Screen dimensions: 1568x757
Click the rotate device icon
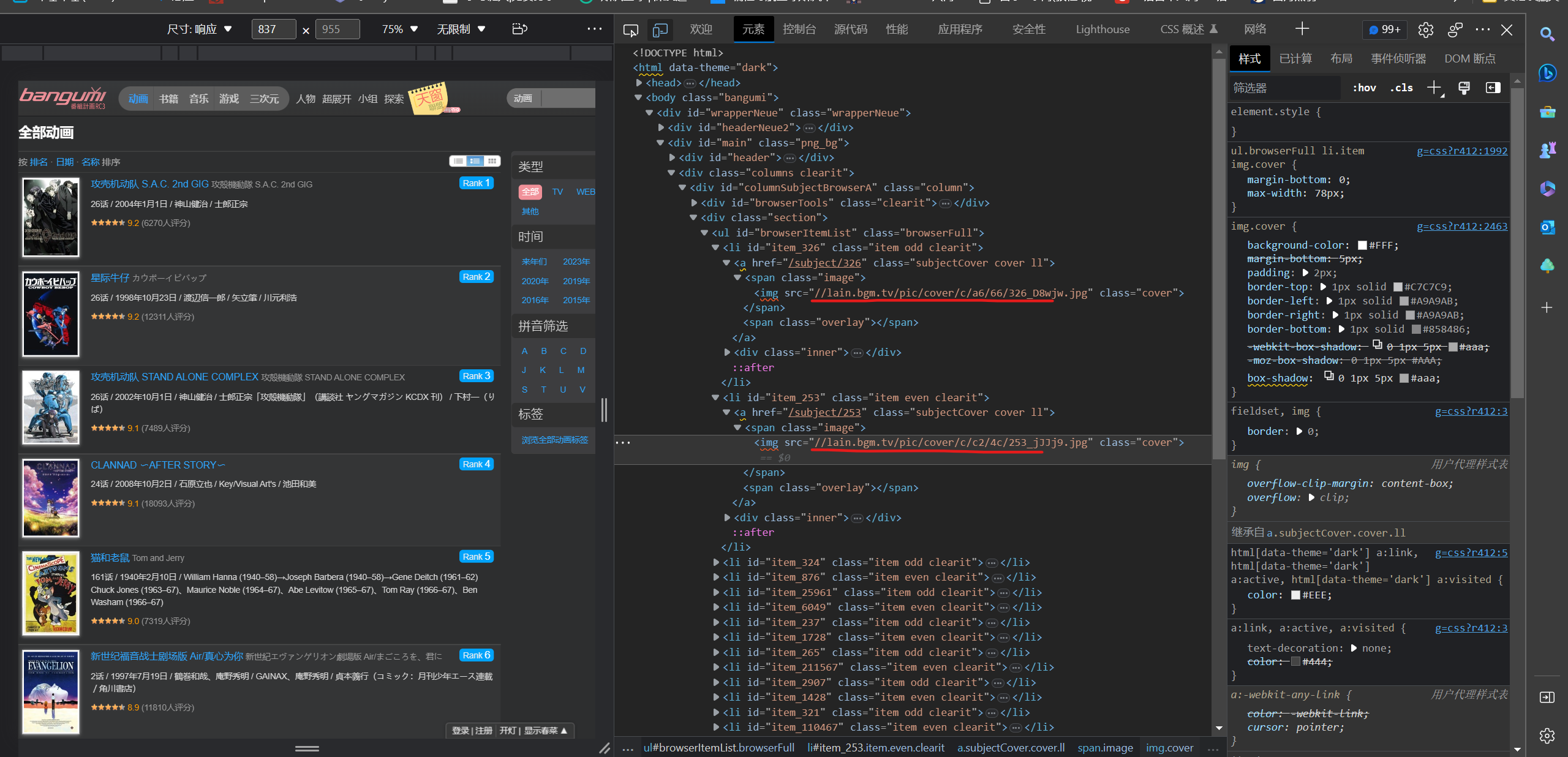tap(519, 29)
